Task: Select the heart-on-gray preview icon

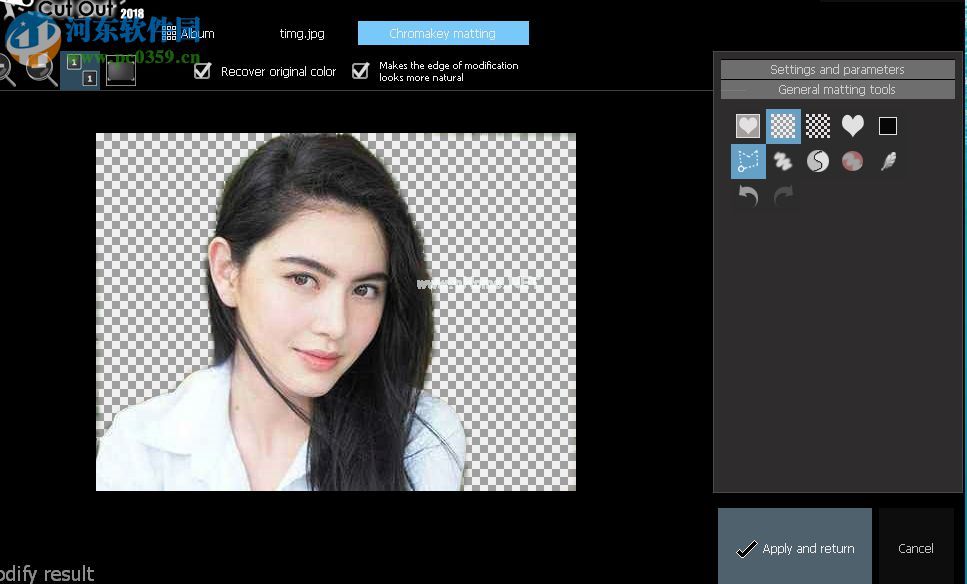Action: 748,126
